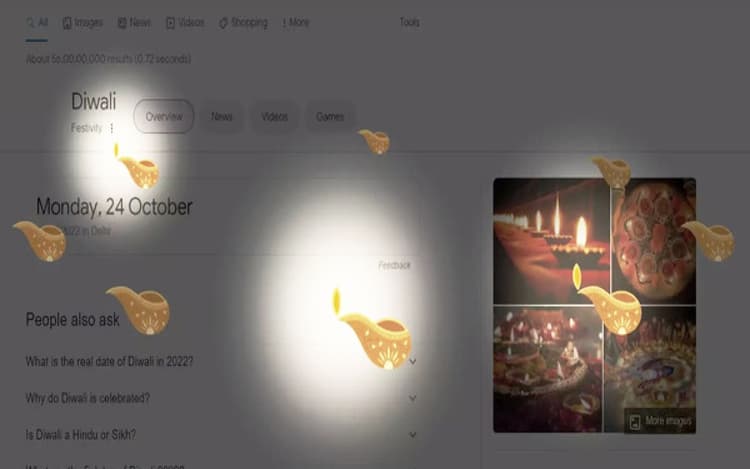This screenshot has width=750, height=469.
Task: Open the three-dot menu next to Festivity
Action: pos(111,128)
